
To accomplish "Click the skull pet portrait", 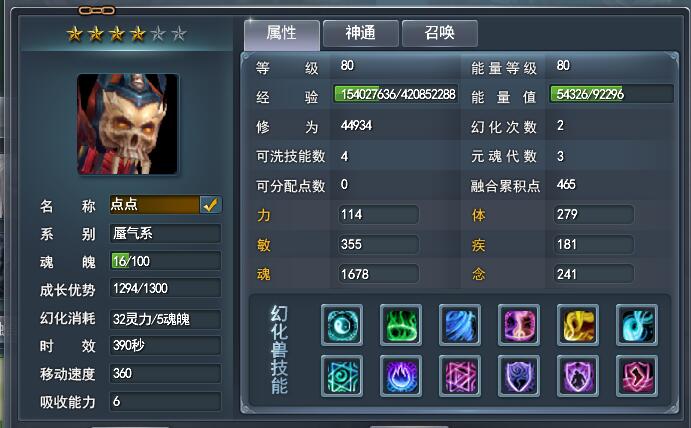I will (x=128, y=124).
